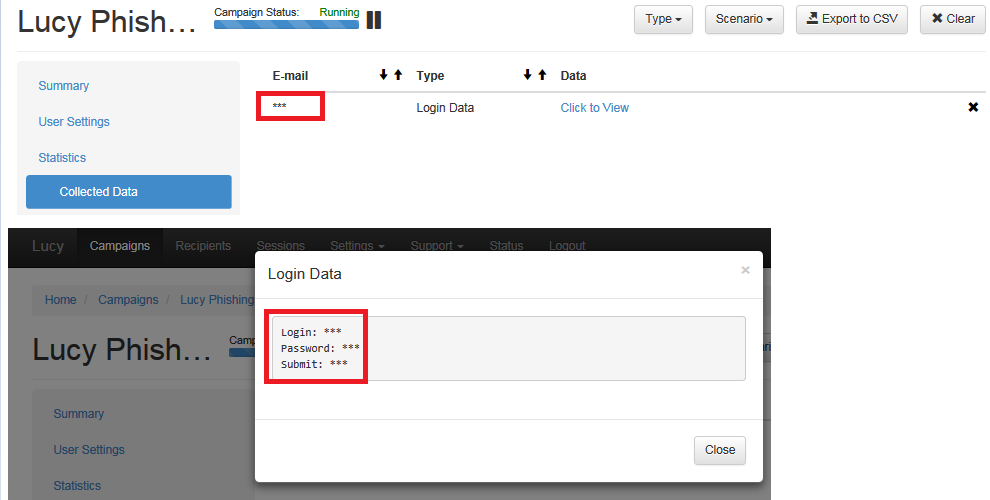This screenshot has height=500, width=990.
Task: Click the Login Data type cell
Action: click(x=445, y=108)
